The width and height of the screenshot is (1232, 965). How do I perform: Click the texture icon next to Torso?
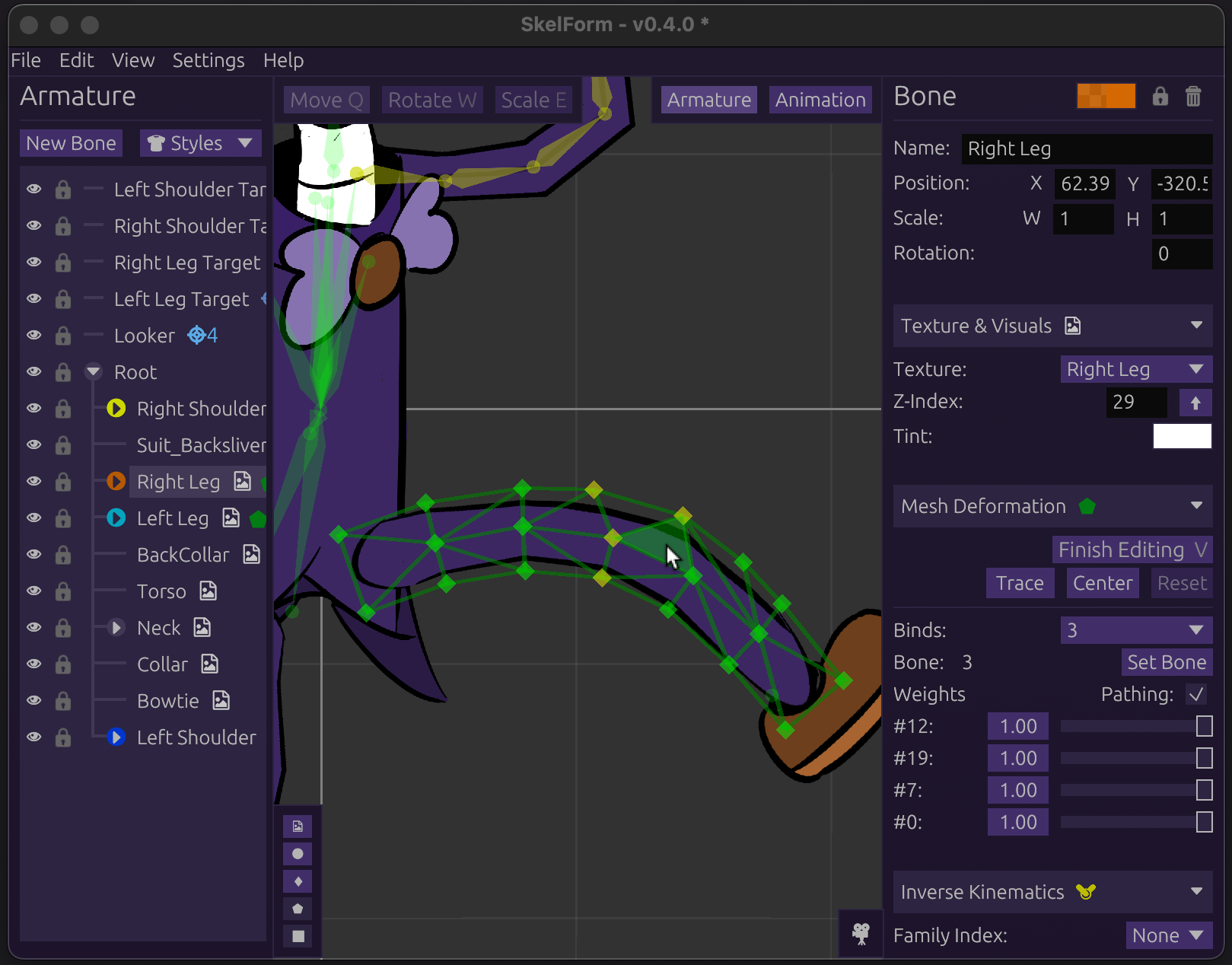pyautogui.click(x=209, y=591)
